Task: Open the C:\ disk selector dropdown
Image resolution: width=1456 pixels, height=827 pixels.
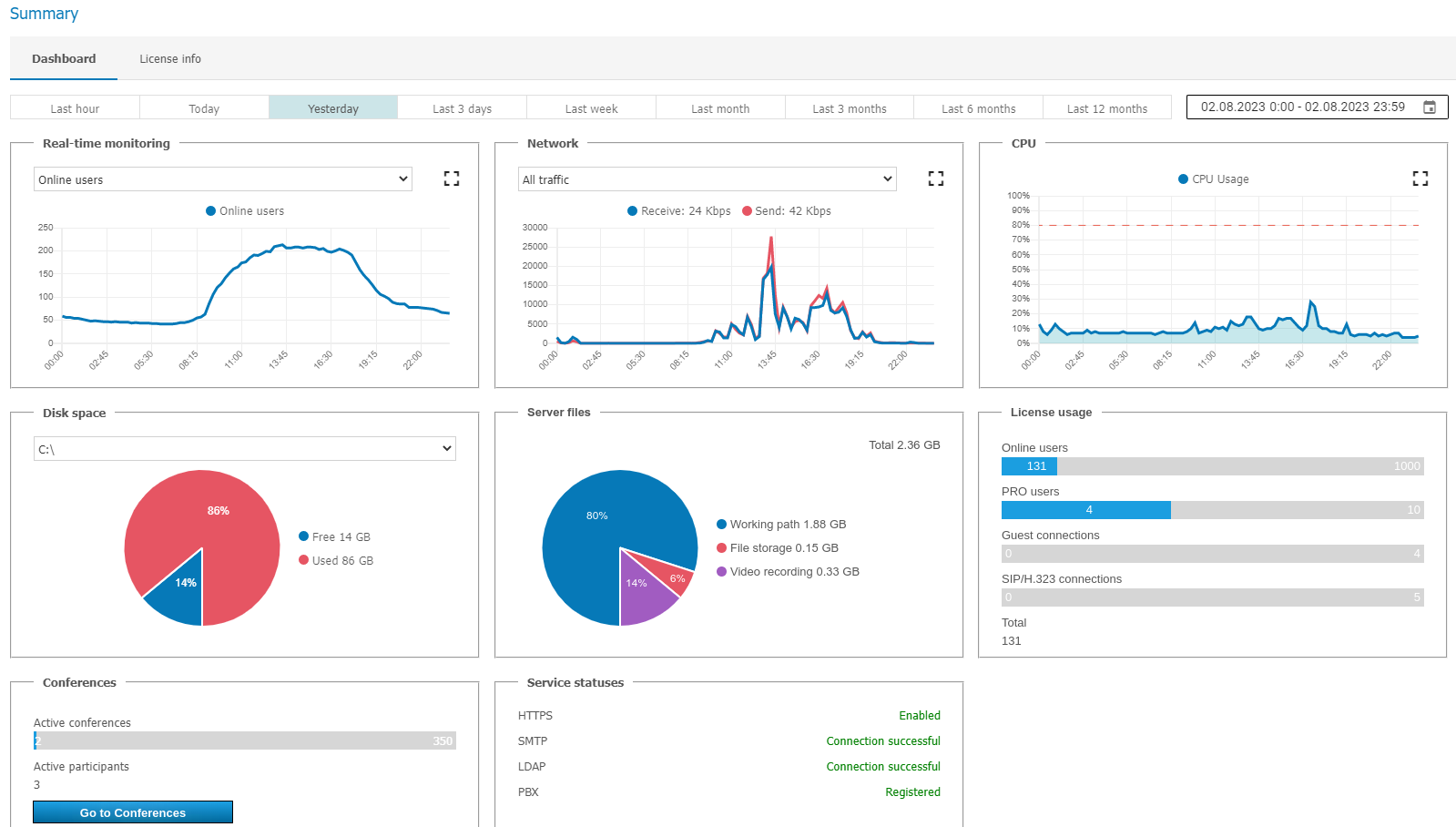Action: point(245,449)
